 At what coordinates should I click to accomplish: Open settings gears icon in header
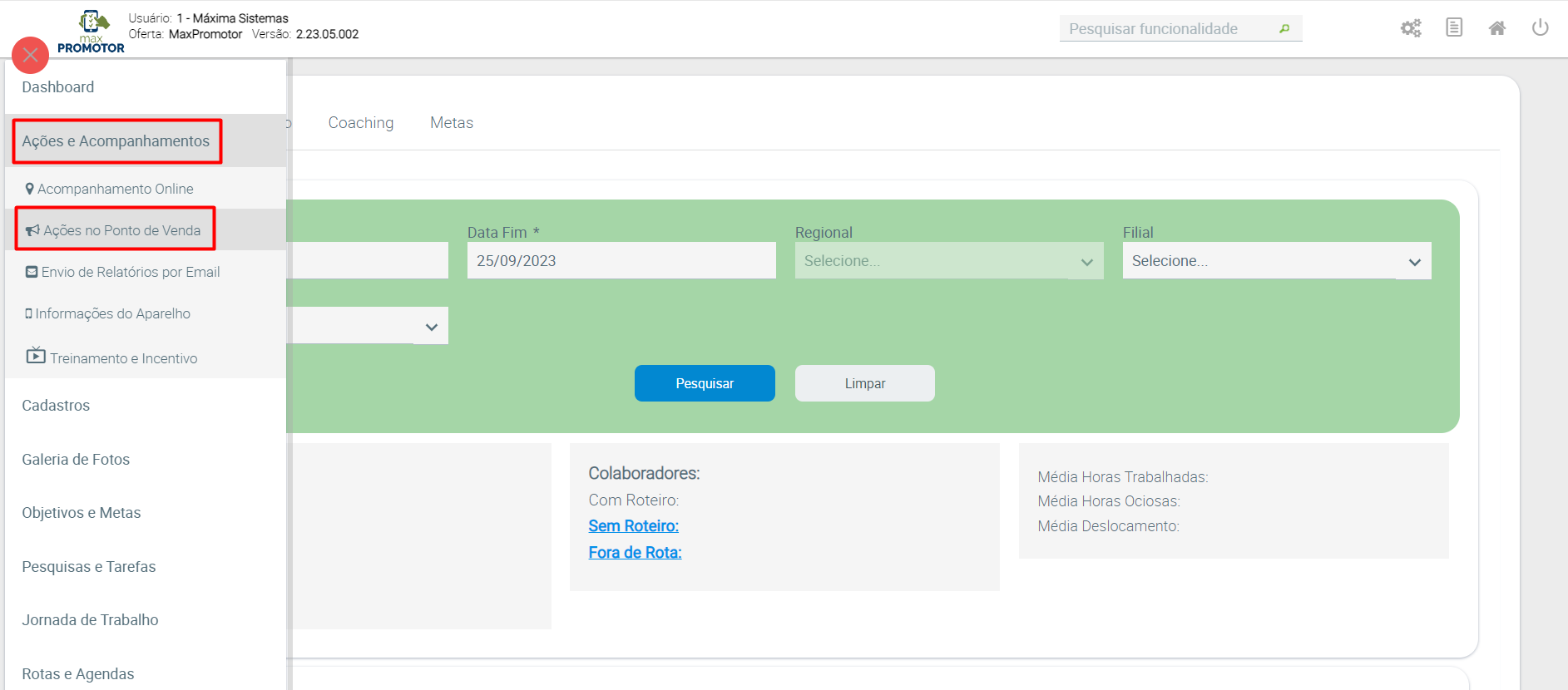(x=1411, y=28)
